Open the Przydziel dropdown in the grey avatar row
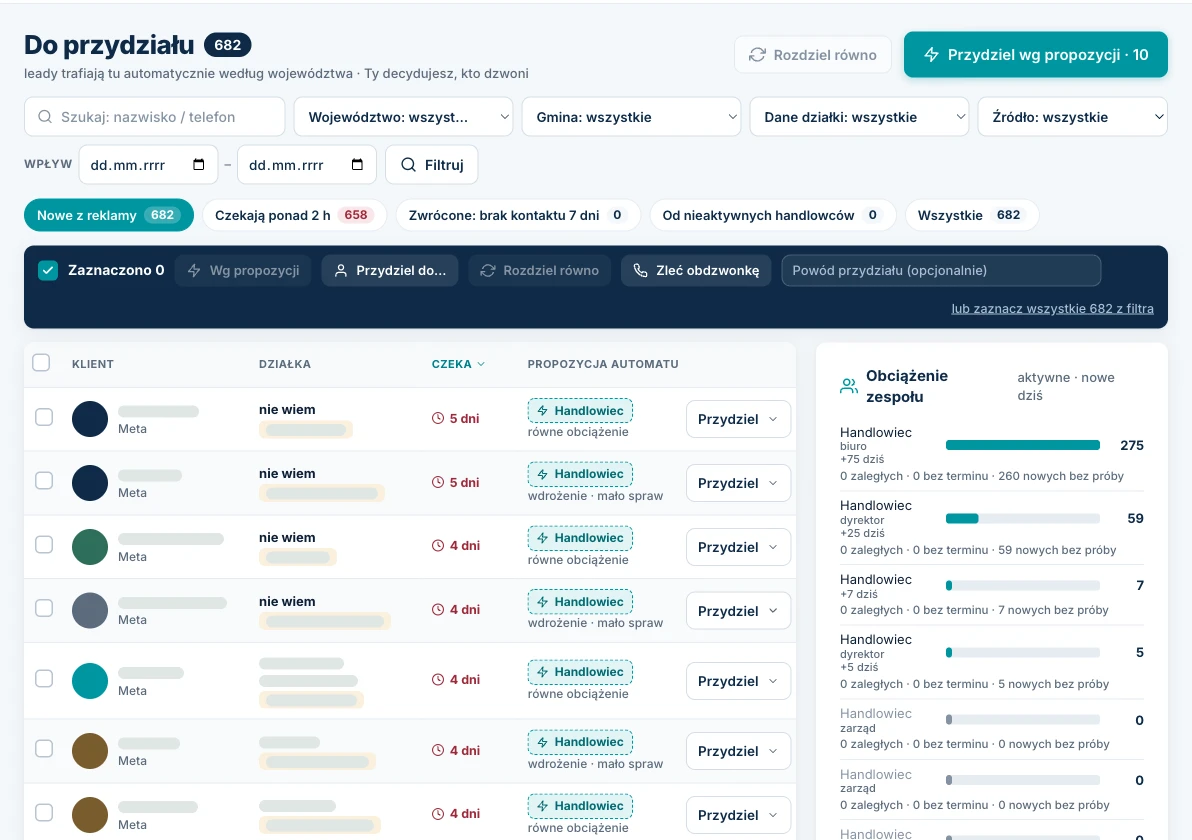This screenshot has width=1192, height=840. (x=738, y=610)
